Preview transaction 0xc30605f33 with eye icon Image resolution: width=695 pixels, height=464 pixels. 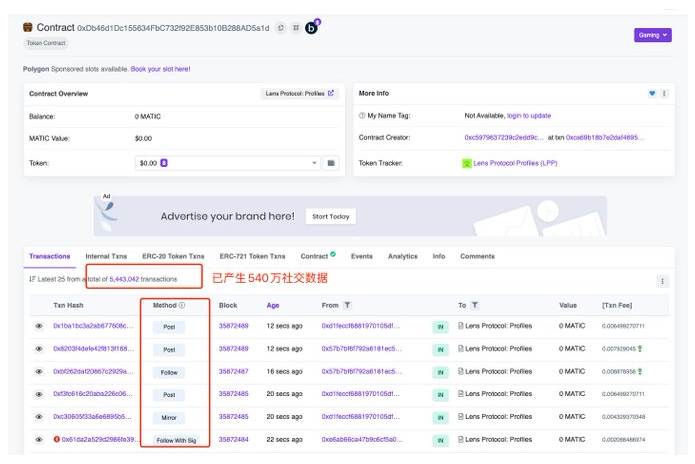(x=39, y=417)
